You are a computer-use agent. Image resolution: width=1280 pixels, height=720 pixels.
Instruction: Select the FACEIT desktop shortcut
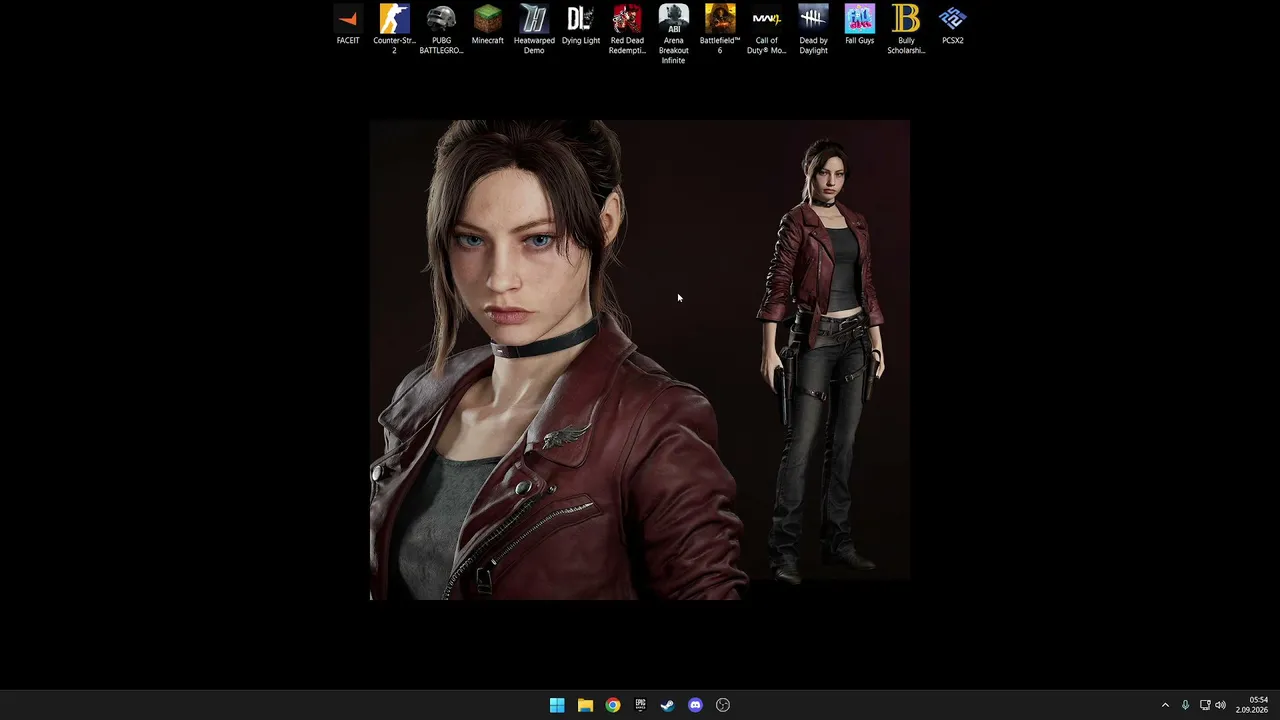pos(348,25)
